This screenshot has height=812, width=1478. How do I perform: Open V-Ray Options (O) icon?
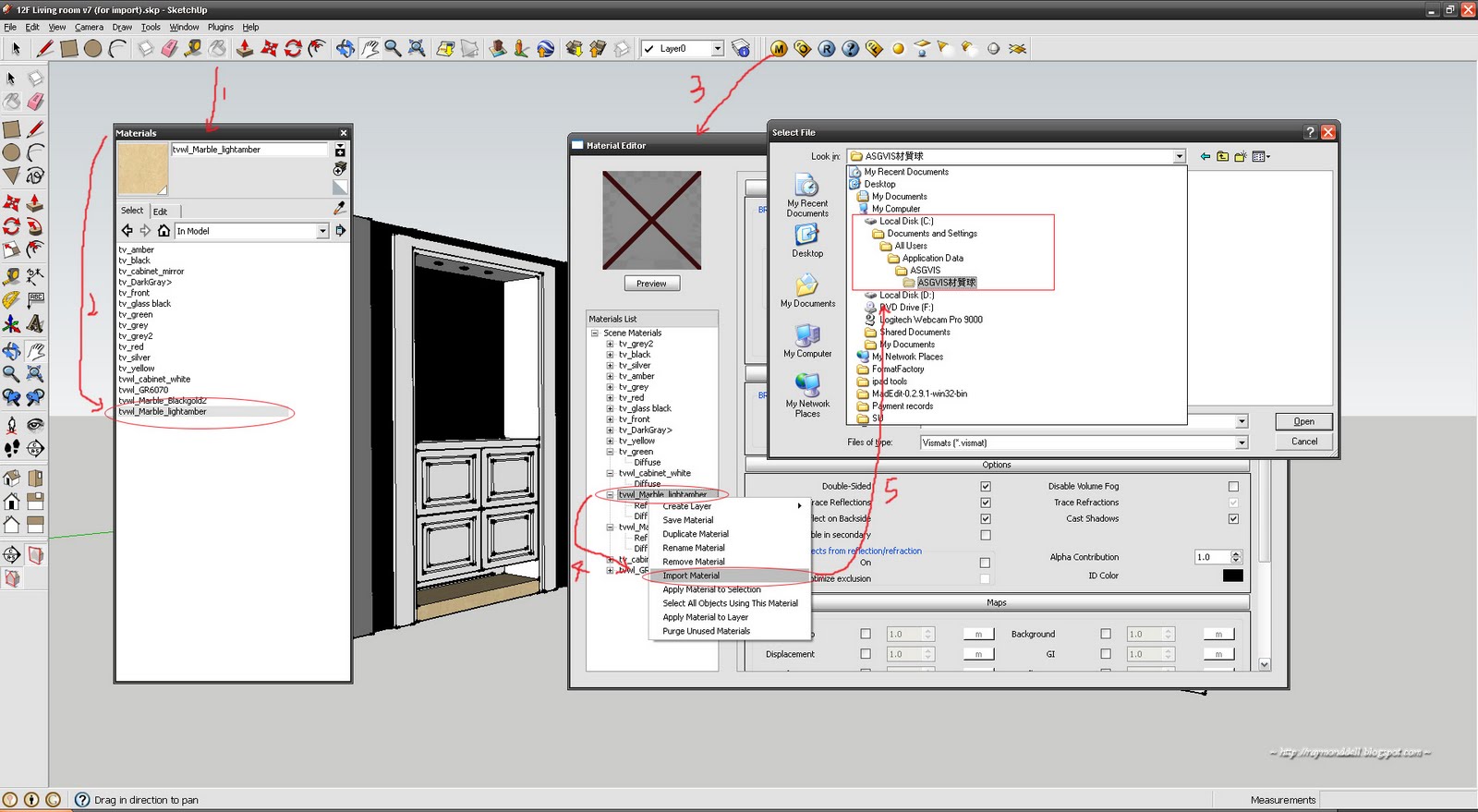point(803,48)
